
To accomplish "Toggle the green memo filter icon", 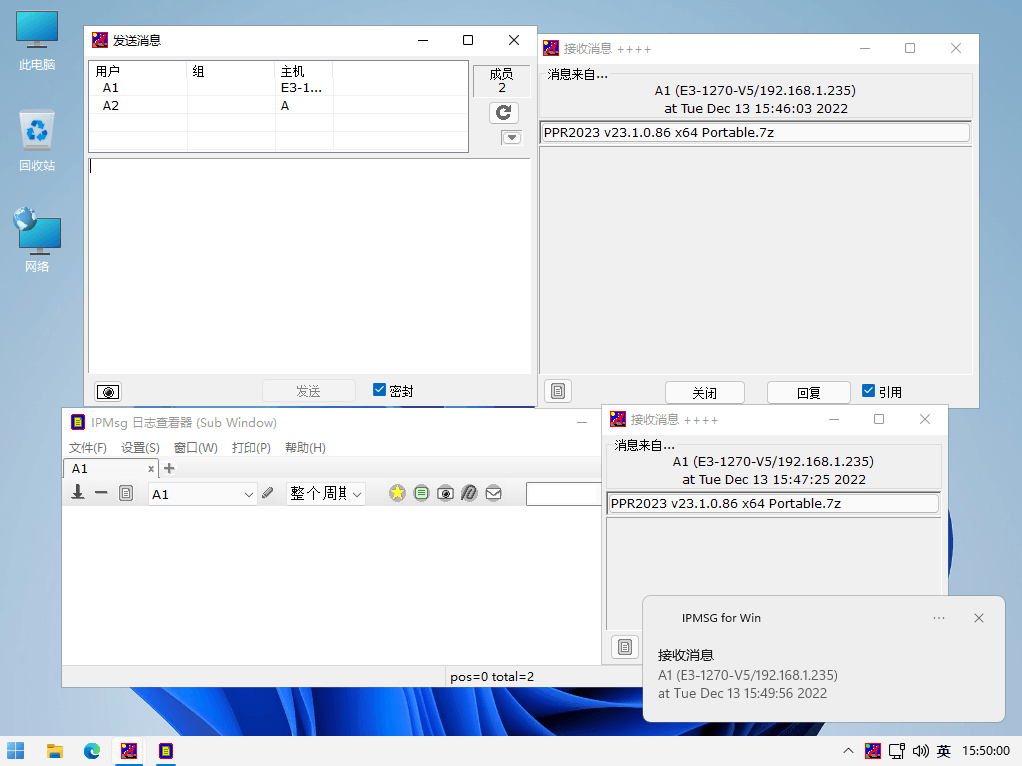I will click(422, 493).
